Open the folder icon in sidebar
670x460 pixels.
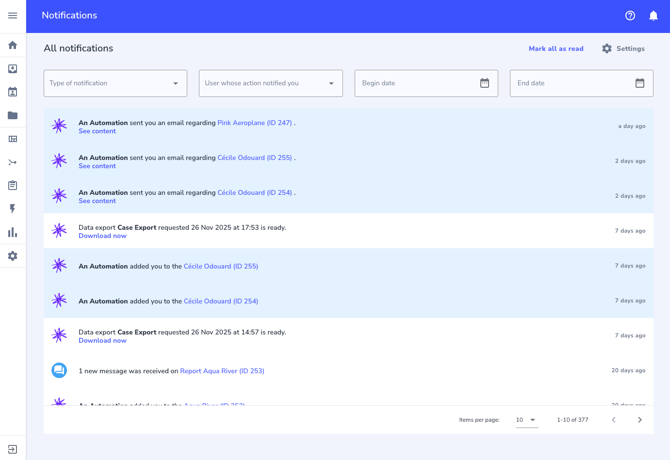(12, 115)
